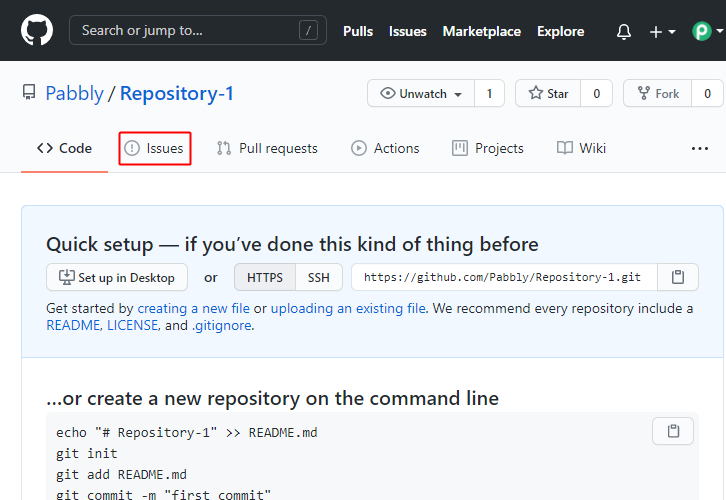Switch to the Code tab
This screenshot has width=726, height=500.
tap(64, 148)
